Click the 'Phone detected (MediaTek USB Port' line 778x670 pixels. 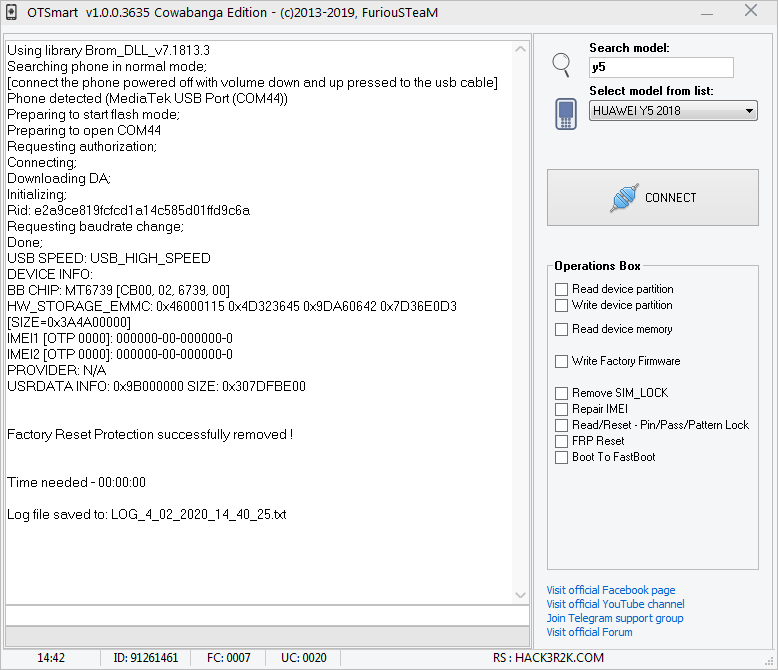[147, 98]
